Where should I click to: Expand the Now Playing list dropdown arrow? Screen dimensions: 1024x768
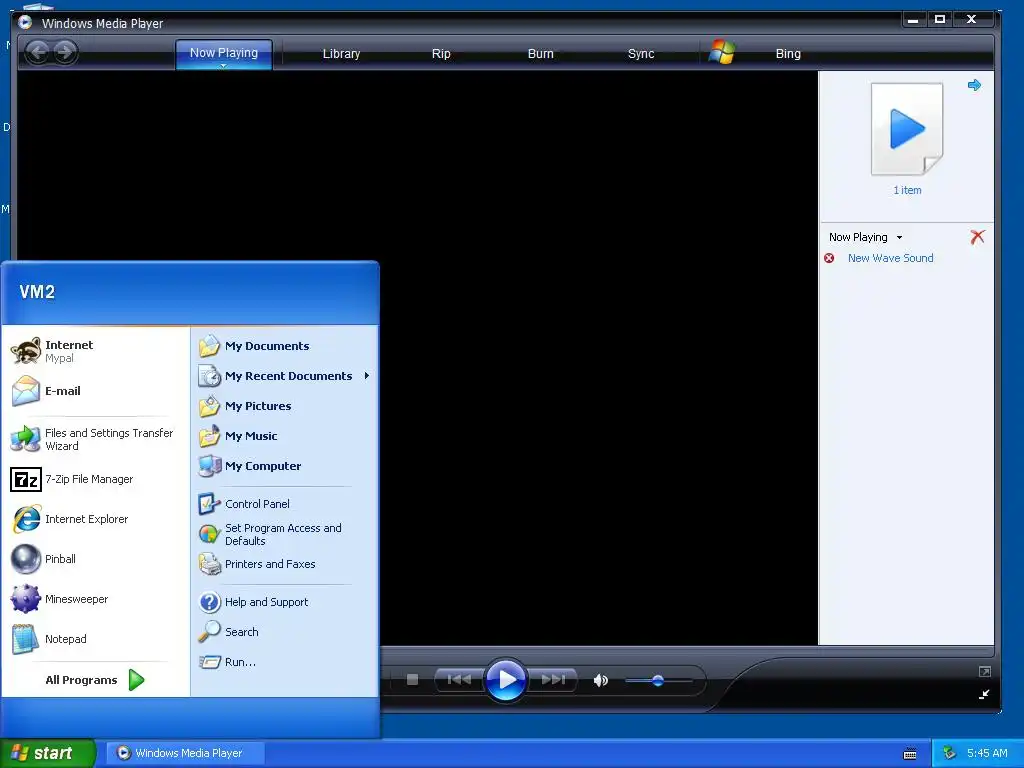tap(899, 238)
